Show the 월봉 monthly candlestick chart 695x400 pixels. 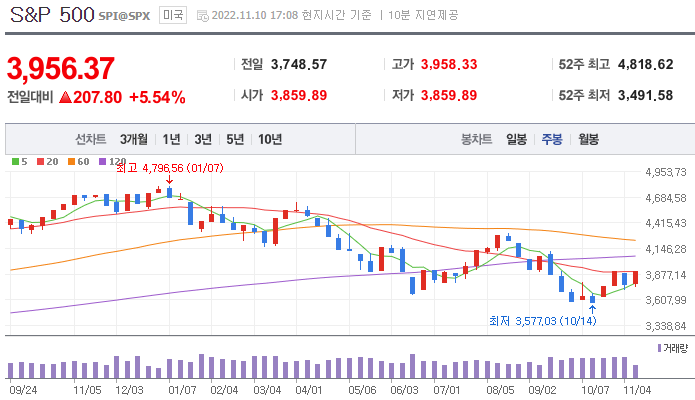pos(588,139)
